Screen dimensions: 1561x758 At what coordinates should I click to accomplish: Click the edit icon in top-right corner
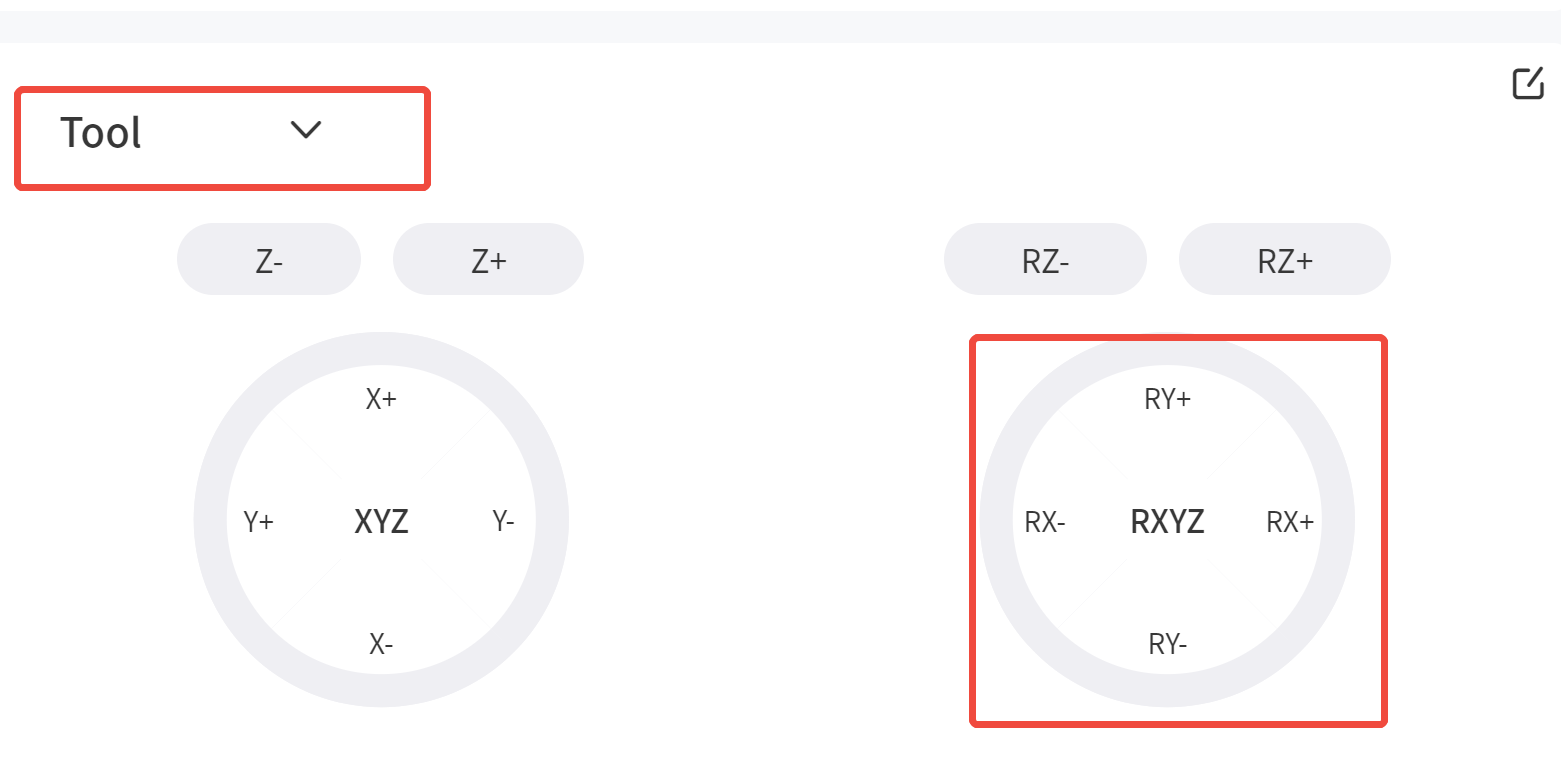(1528, 83)
